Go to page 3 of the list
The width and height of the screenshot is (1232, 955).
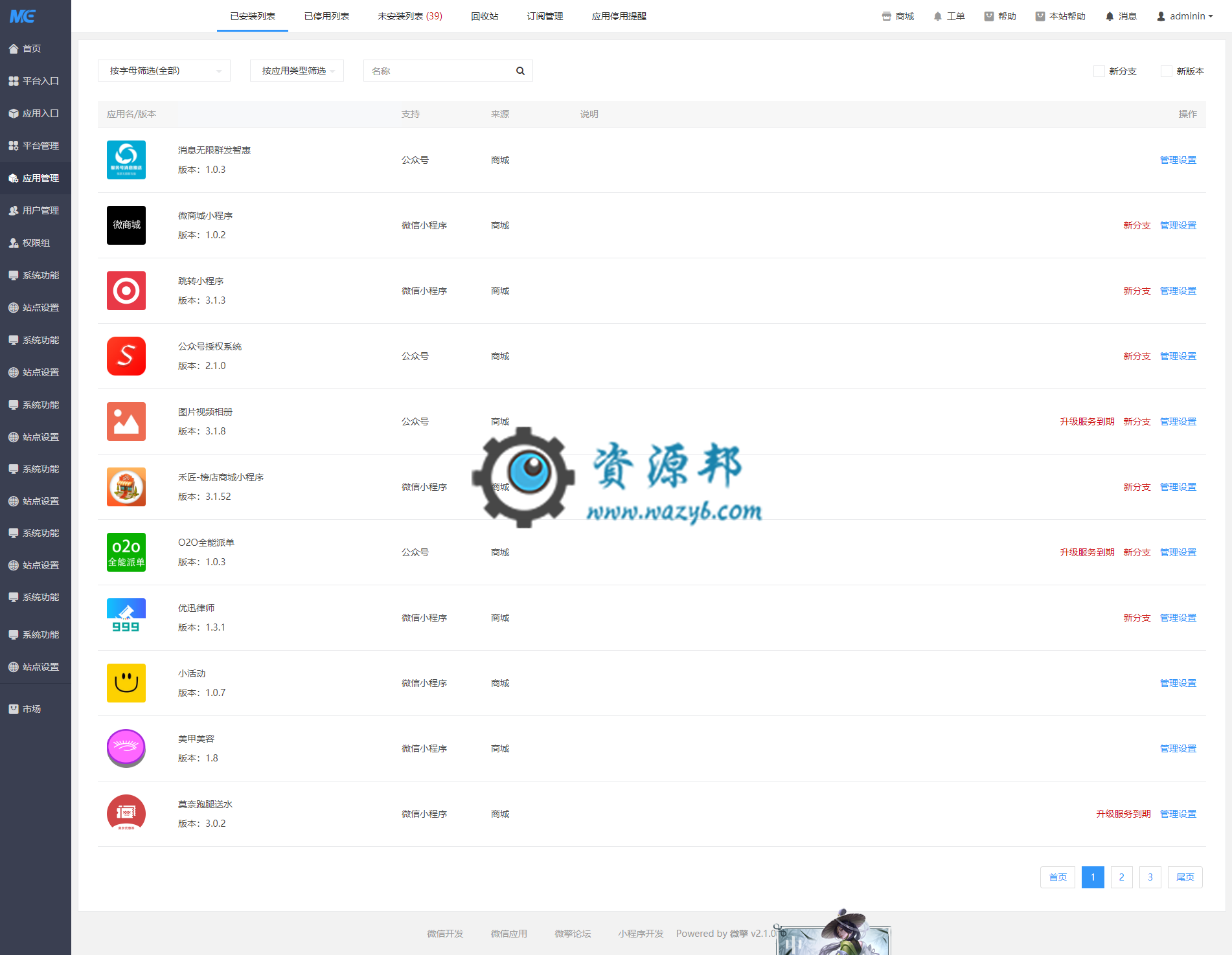(x=1150, y=877)
